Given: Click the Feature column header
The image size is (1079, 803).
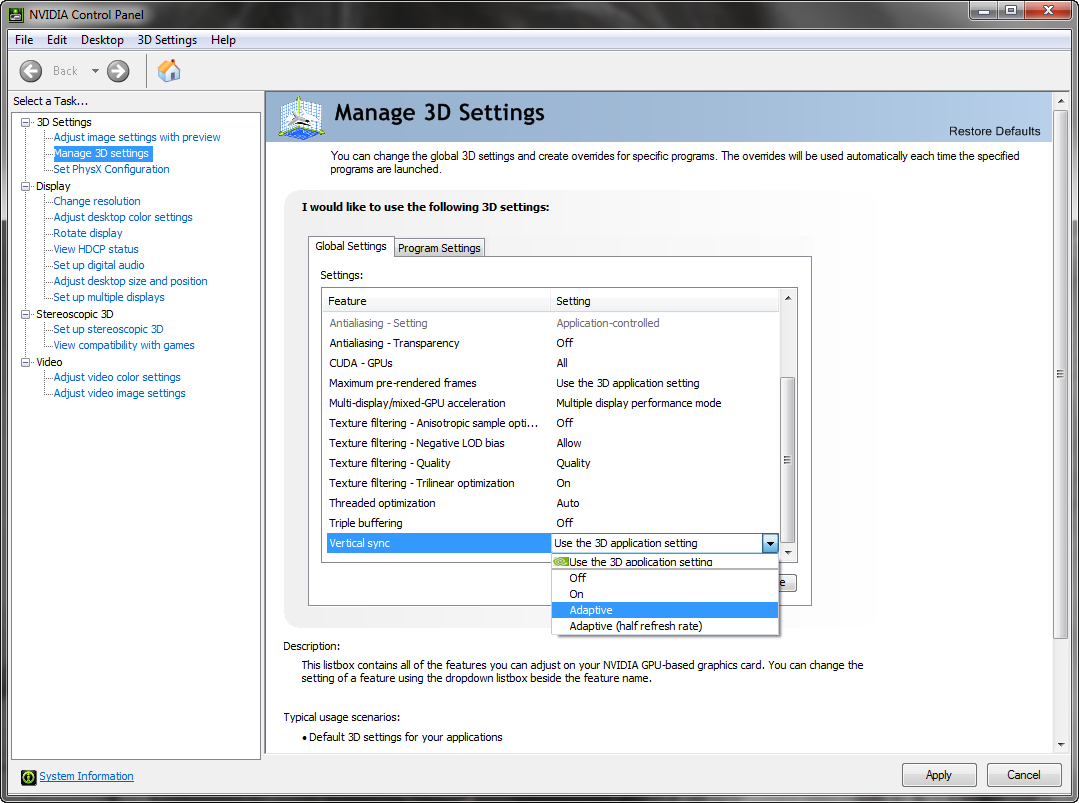Looking at the screenshot, I should click(437, 301).
